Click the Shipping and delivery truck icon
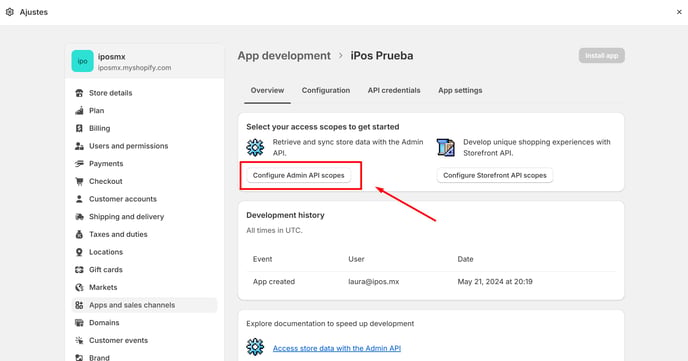The width and height of the screenshot is (688, 361). (79, 217)
